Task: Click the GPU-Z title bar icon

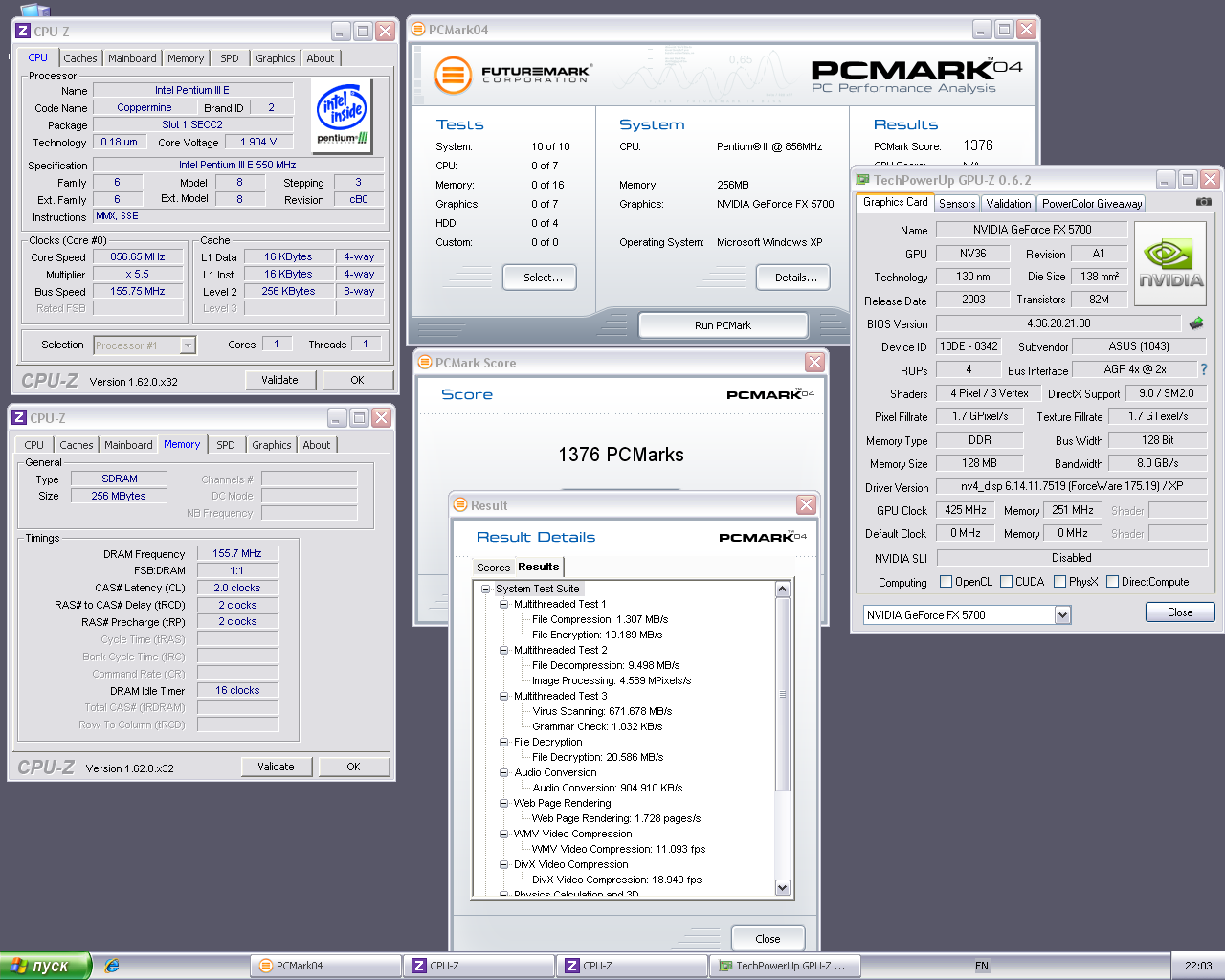Action: pyautogui.click(x=862, y=179)
